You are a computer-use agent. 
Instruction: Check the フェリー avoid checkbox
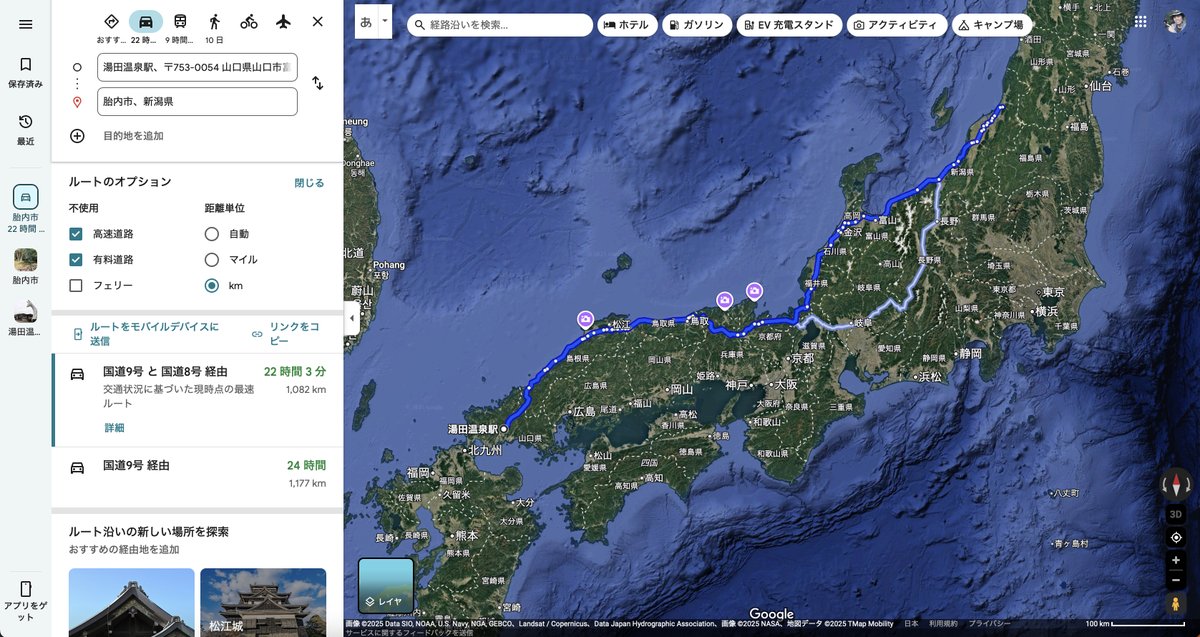(76, 285)
